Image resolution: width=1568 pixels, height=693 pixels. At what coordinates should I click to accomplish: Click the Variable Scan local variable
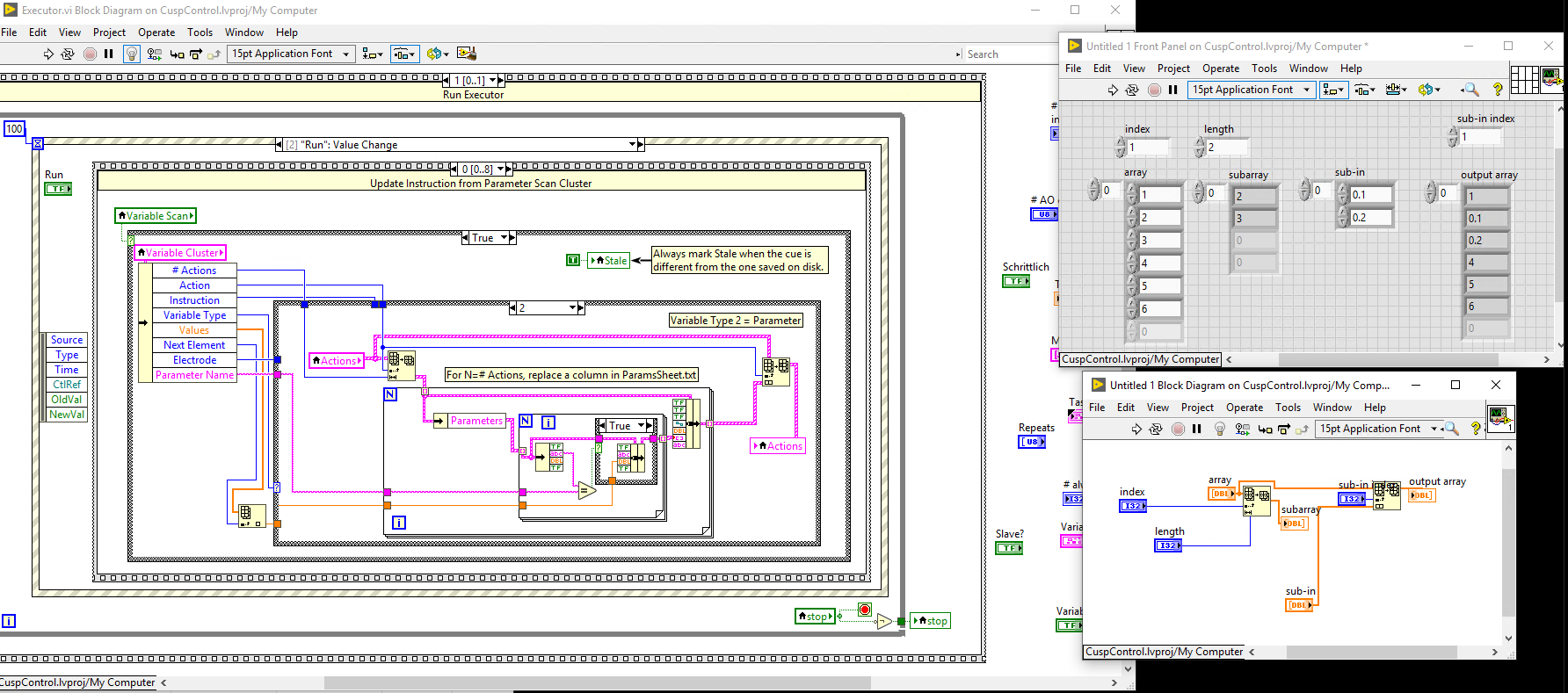tap(156, 216)
